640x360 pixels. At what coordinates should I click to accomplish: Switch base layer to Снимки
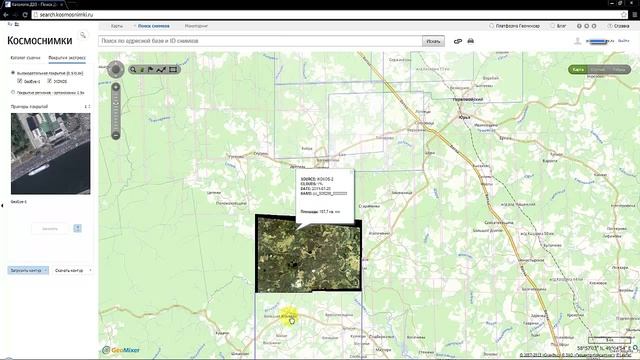(x=598, y=69)
